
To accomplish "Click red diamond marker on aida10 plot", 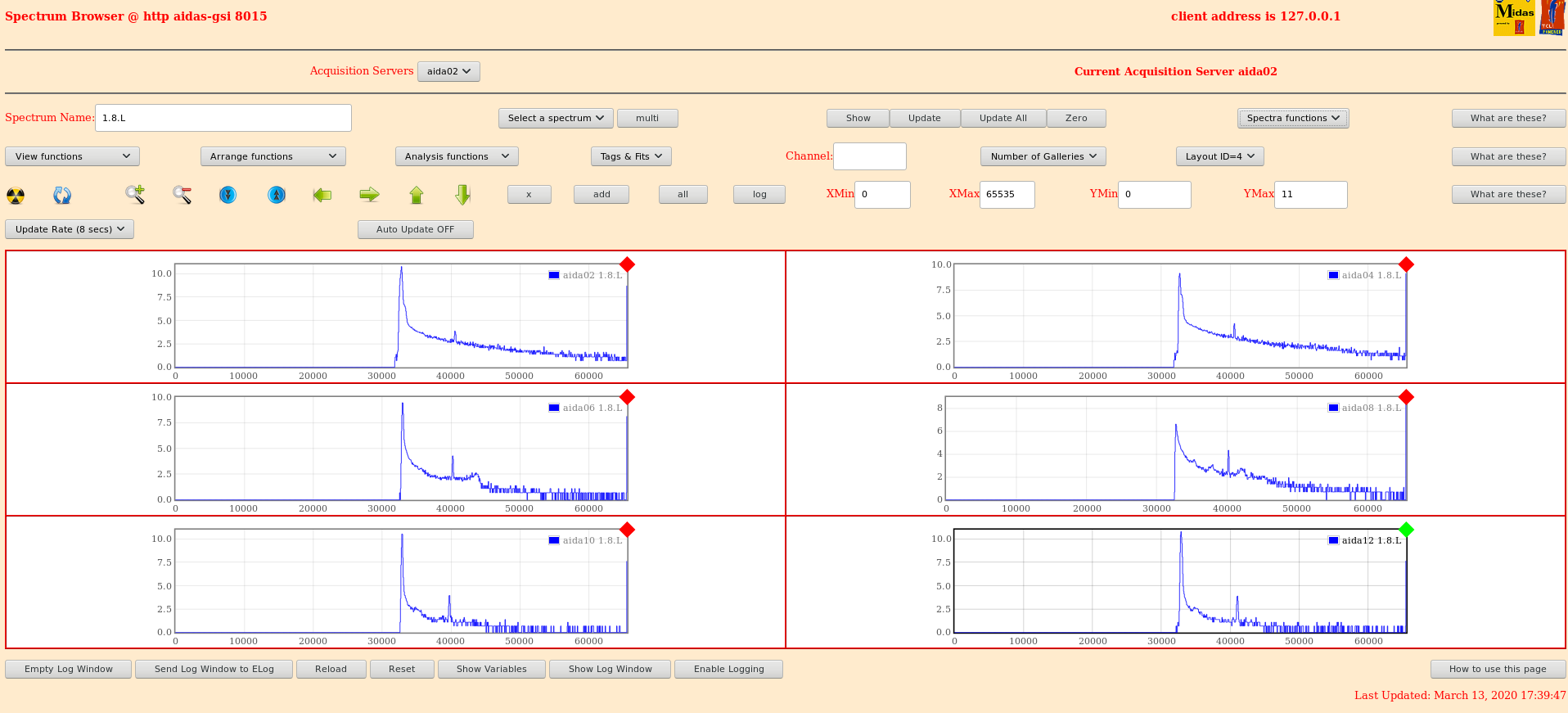I will point(627,530).
